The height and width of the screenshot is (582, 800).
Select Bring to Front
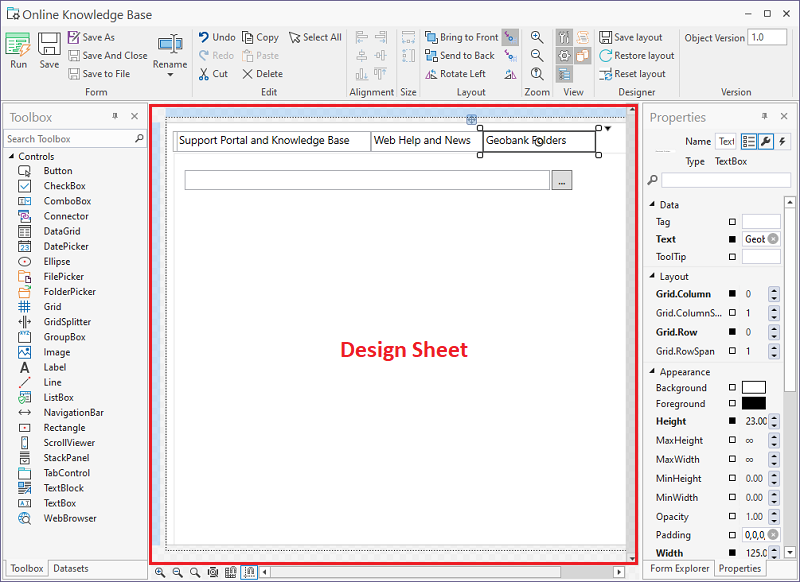tap(461, 37)
